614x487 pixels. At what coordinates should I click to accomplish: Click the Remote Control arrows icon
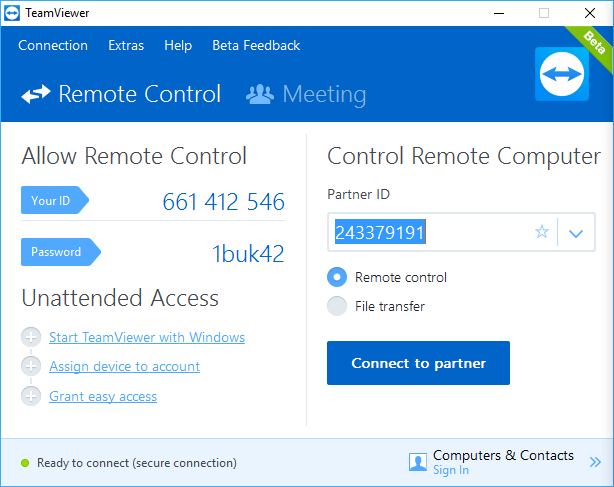point(36,94)
